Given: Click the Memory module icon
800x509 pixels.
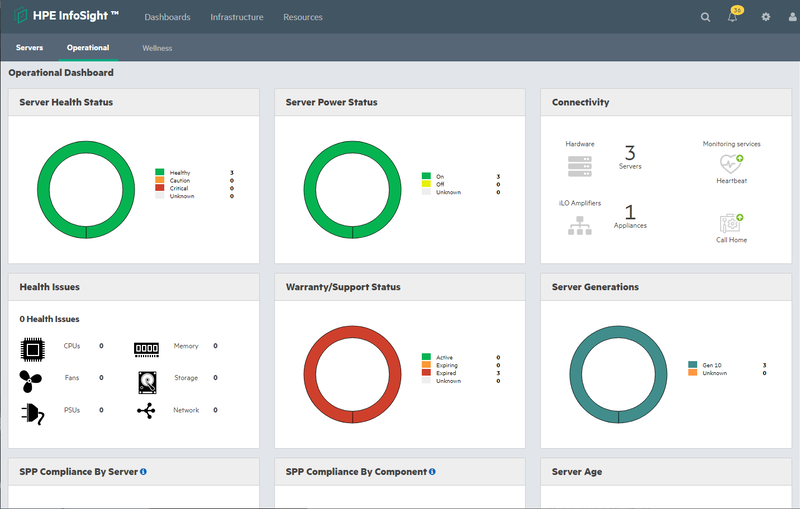Looking at the screenshot, I should pos(146,349).
